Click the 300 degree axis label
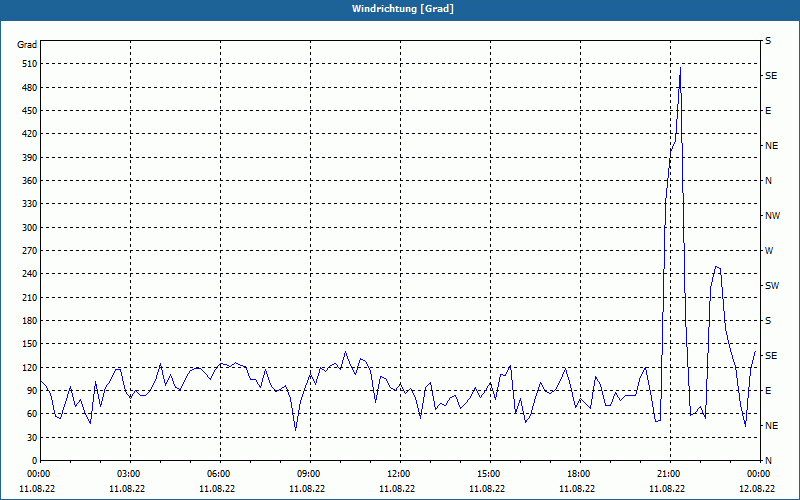Image resolution: width=800 pixels, height=500 pixels. tap(30, 228)
